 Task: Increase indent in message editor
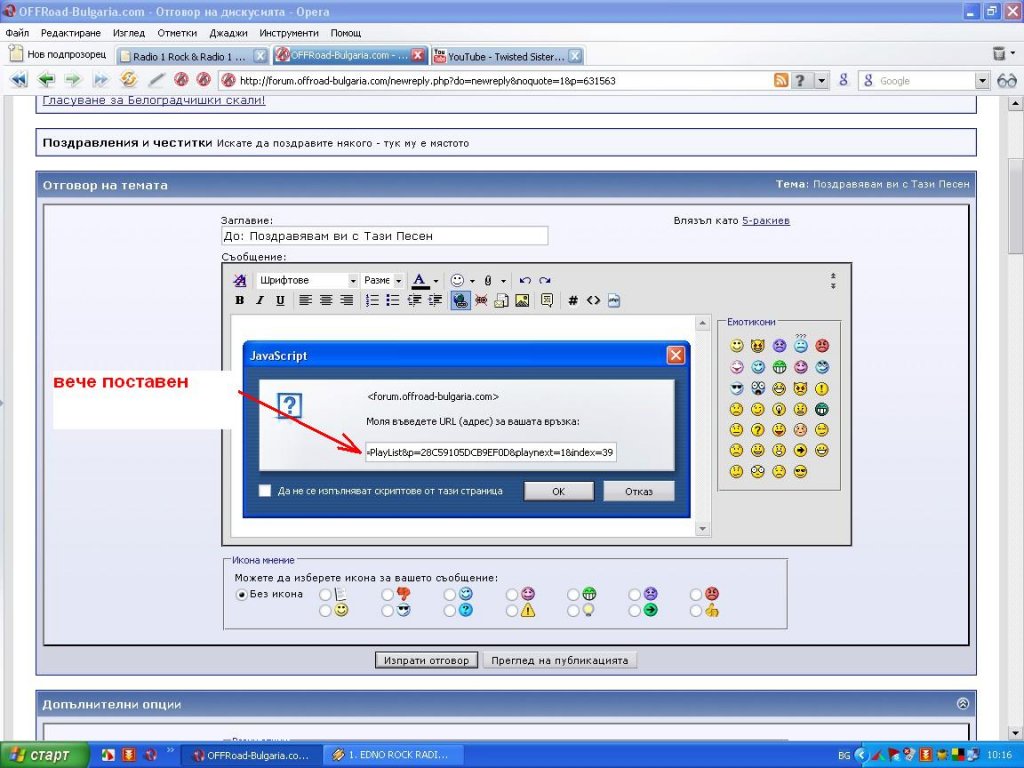pyautogui.click(x=435, y=300)
